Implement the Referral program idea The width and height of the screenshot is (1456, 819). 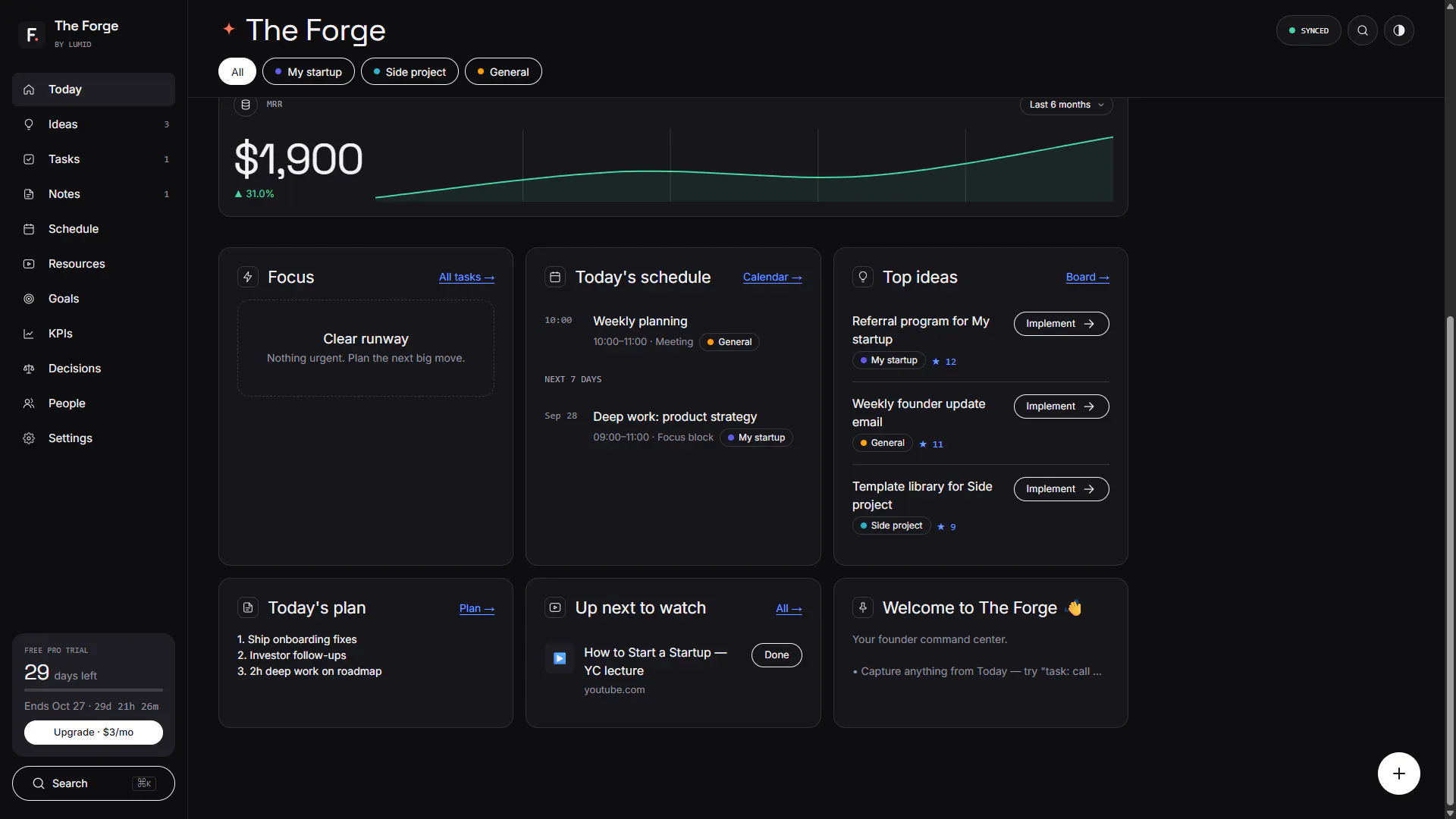1061,324
